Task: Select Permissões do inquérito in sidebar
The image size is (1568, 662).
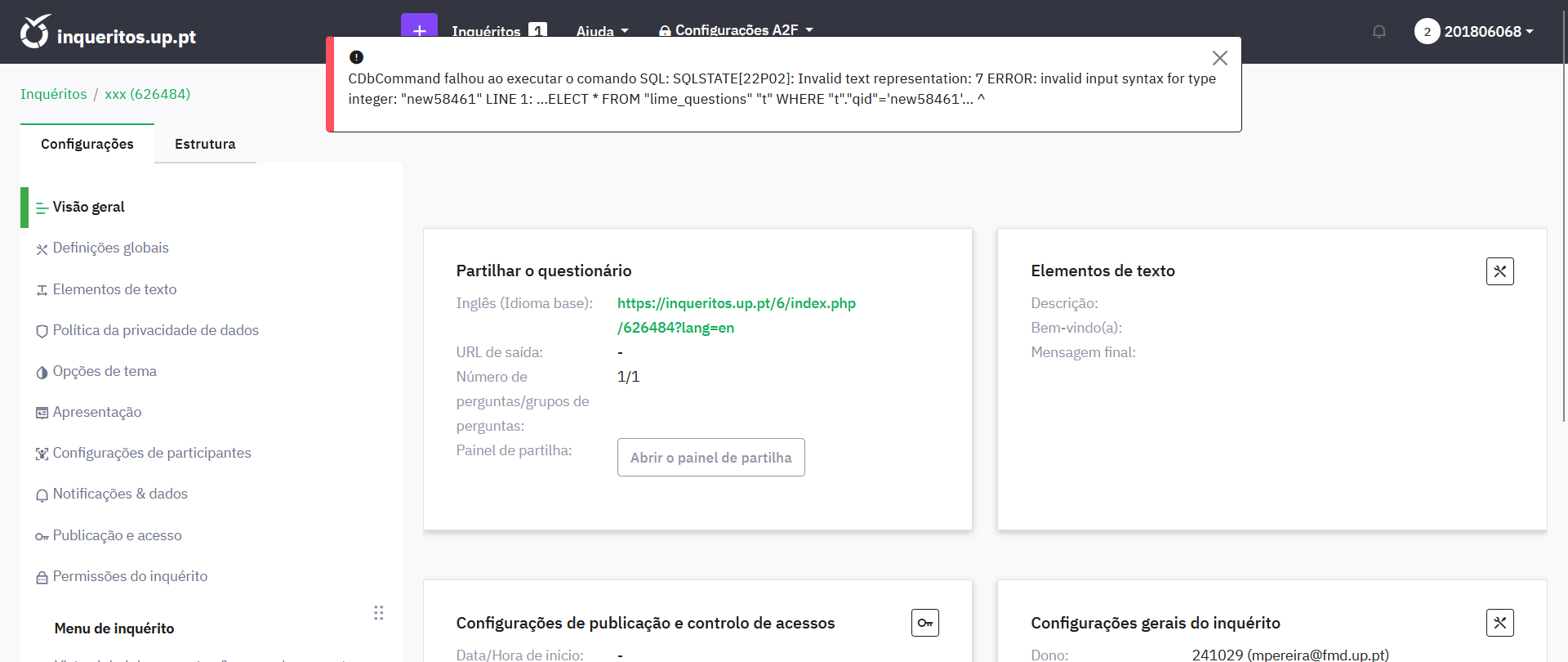Action: click(x=130, y=576)
